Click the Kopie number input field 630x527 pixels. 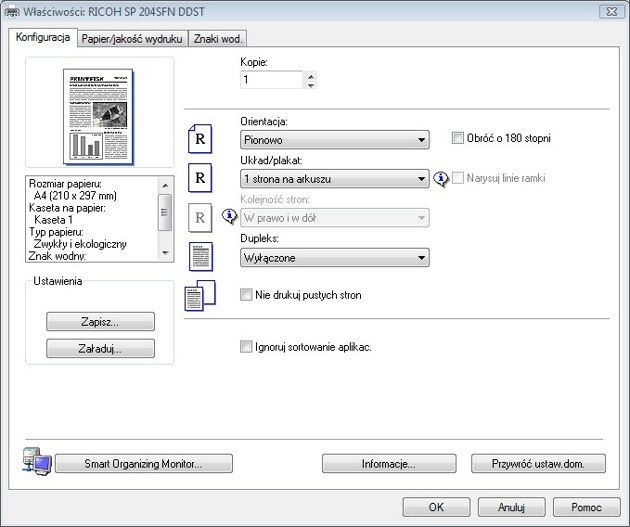[x=272, y=80]
